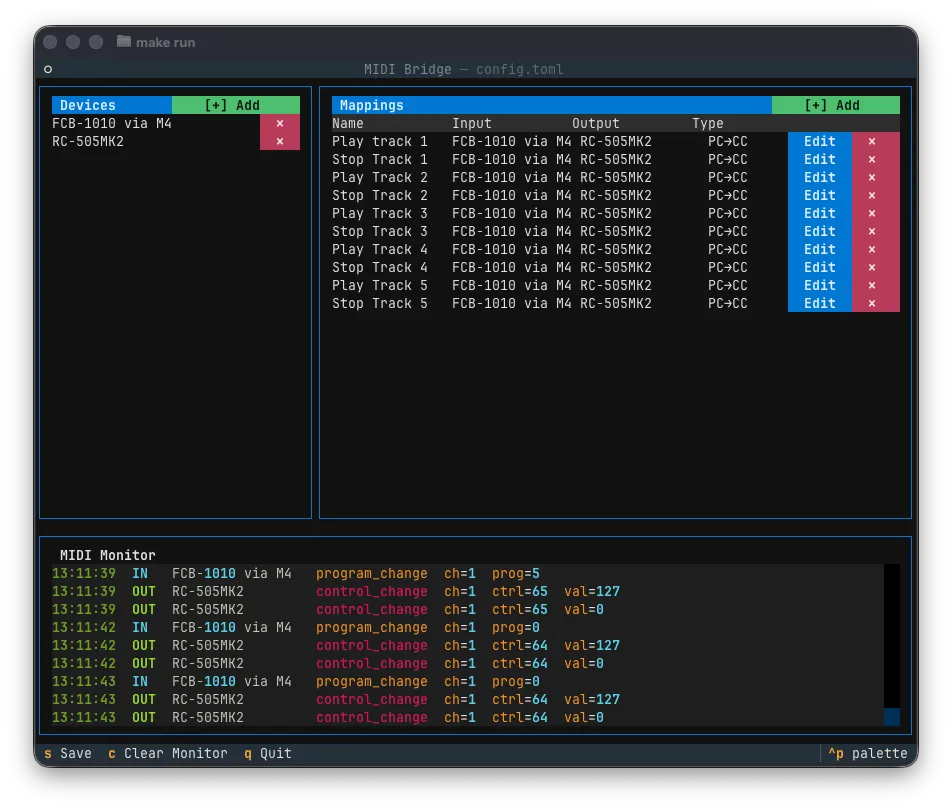Remove the Stop Track 3 mapping

[876, 231]
